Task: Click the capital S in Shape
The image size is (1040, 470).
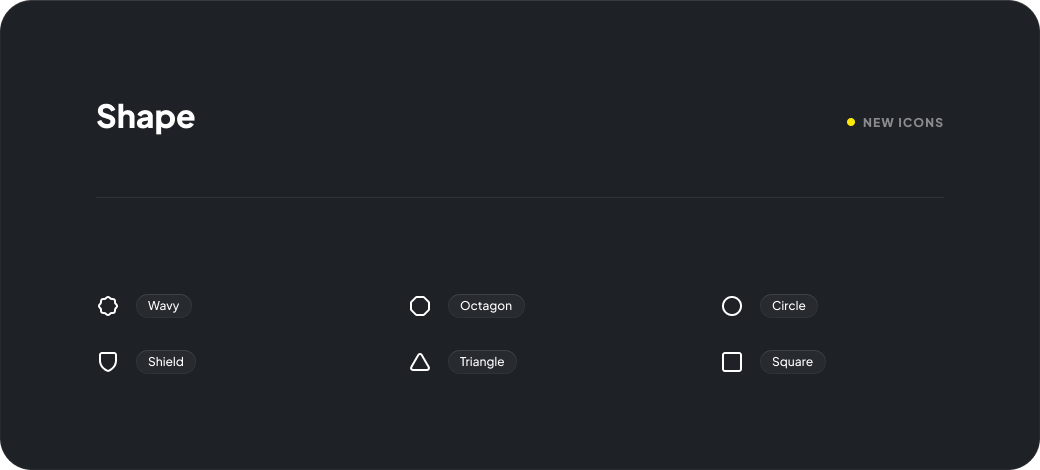Action: pos(106,117)
